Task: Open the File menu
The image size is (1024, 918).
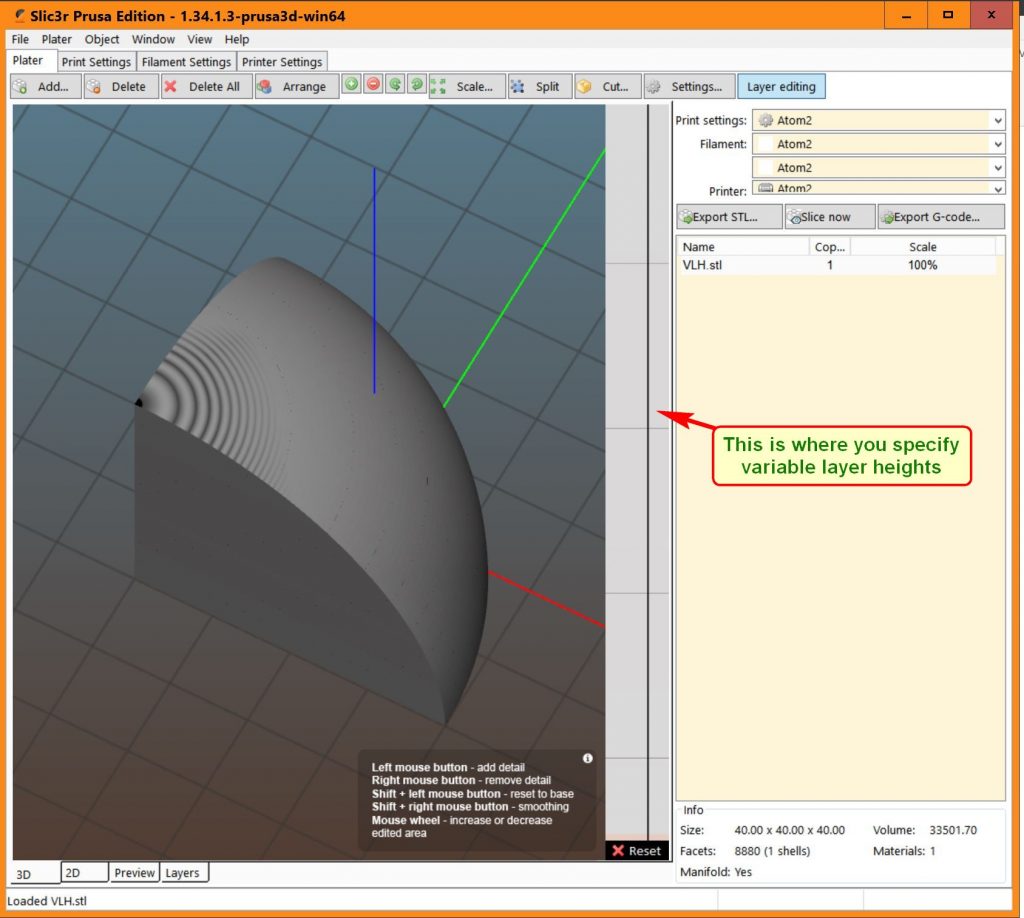Action: tap(20, 39)
